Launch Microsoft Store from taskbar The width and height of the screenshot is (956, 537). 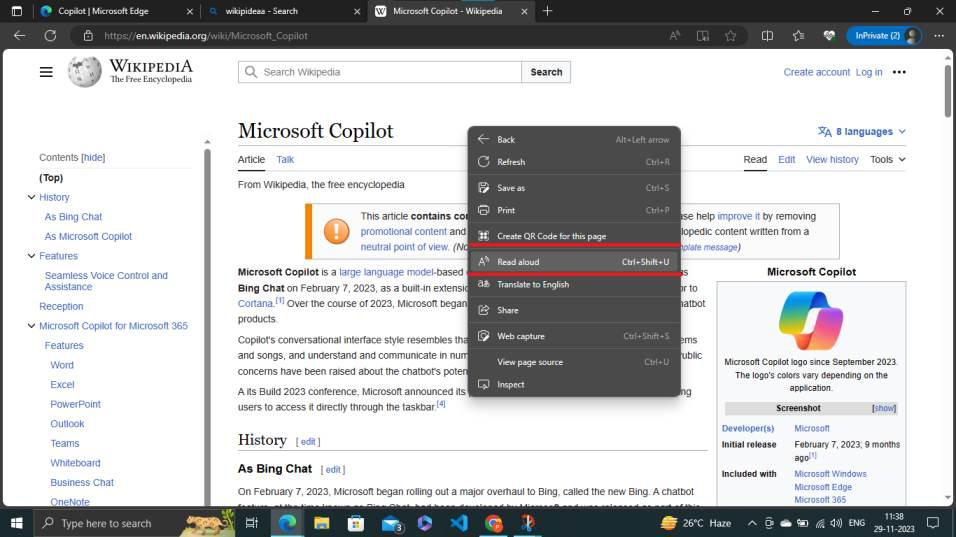pos(356,523)
